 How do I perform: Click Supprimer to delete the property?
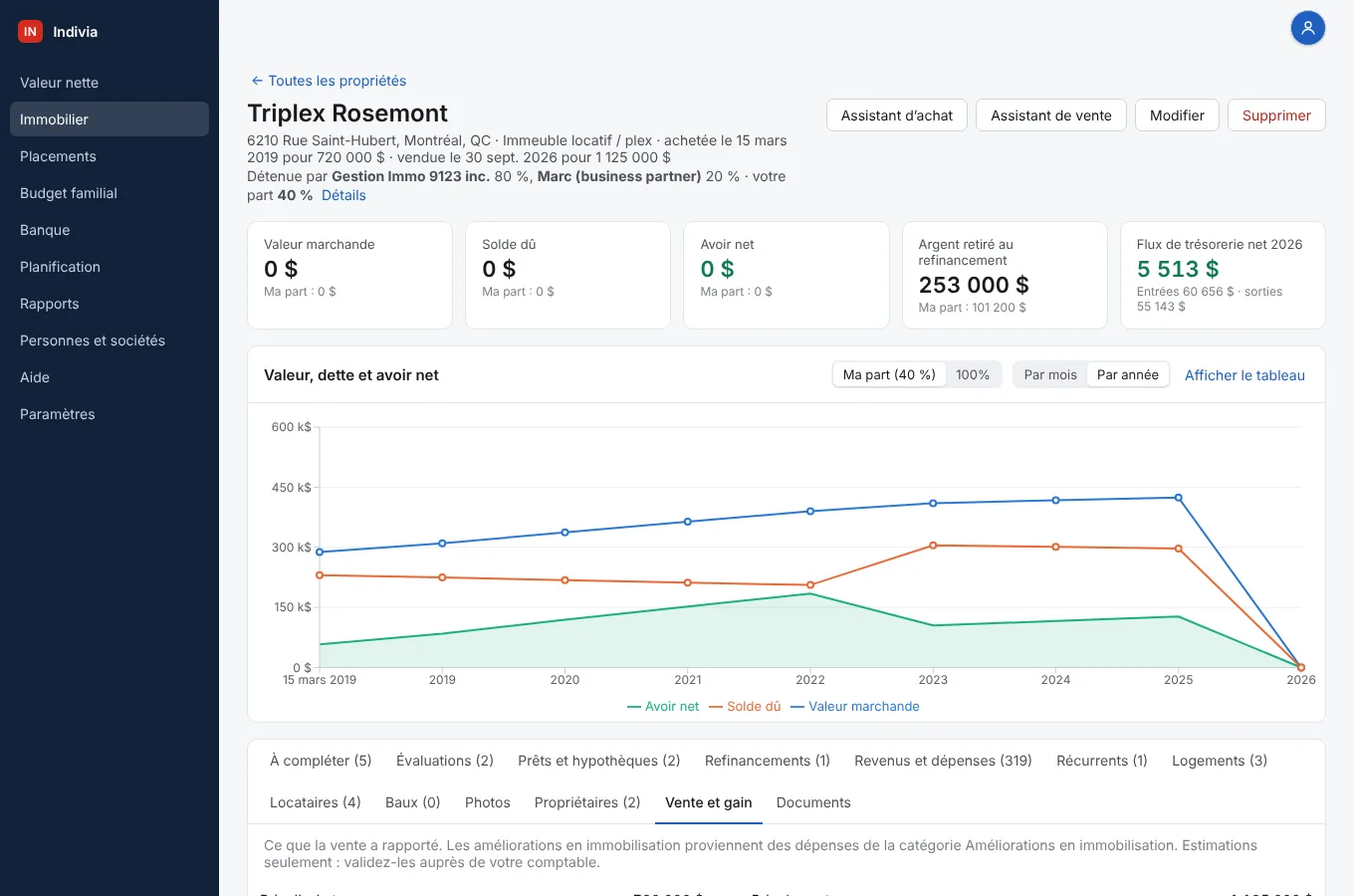[1276, 115]
